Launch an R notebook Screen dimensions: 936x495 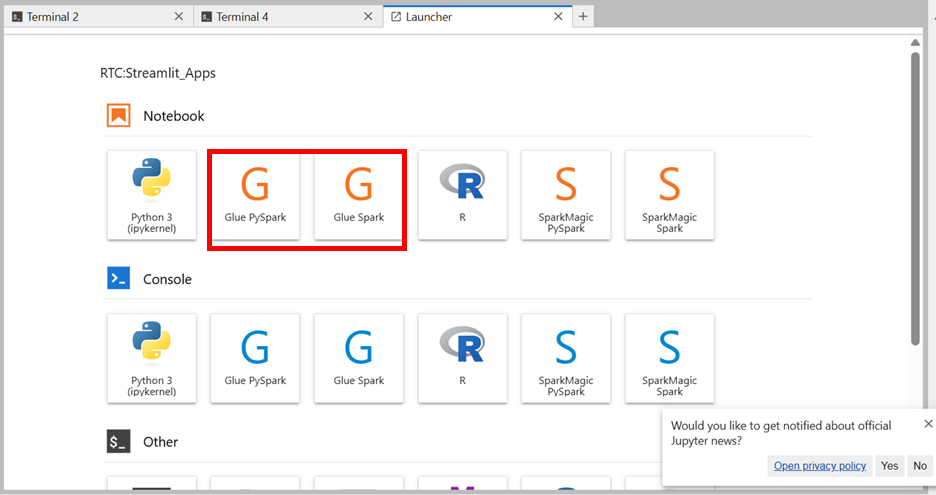pos(463,195)
